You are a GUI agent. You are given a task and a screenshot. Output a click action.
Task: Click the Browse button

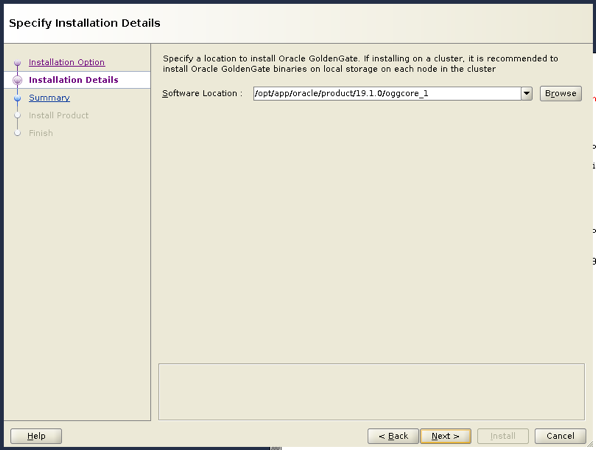pos(561,93)
